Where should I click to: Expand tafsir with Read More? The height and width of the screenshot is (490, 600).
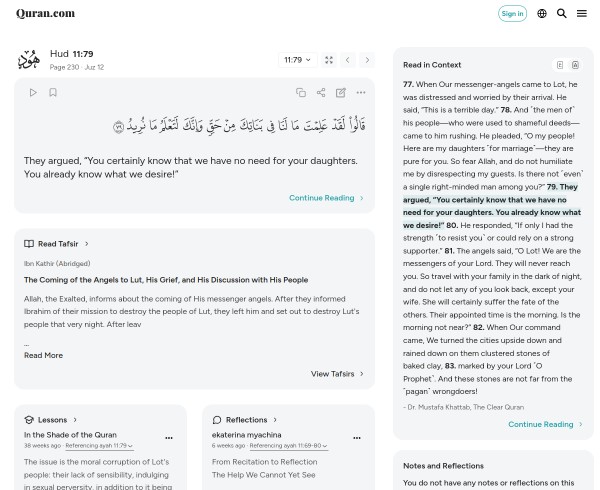coord(43,355)
